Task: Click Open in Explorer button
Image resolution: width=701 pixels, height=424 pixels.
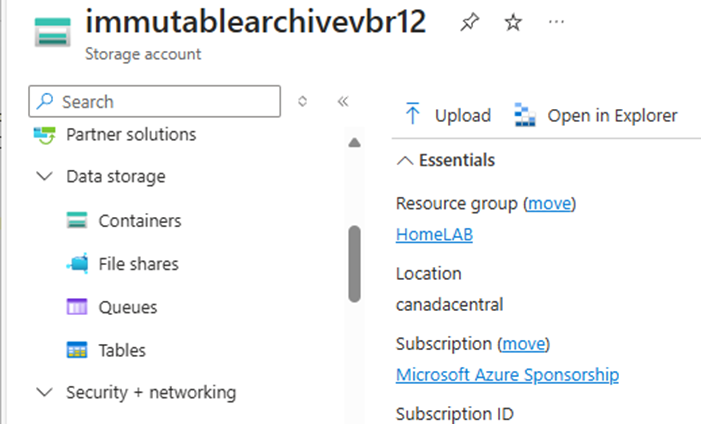Action: pyautogui.click(x=596, y=115)
